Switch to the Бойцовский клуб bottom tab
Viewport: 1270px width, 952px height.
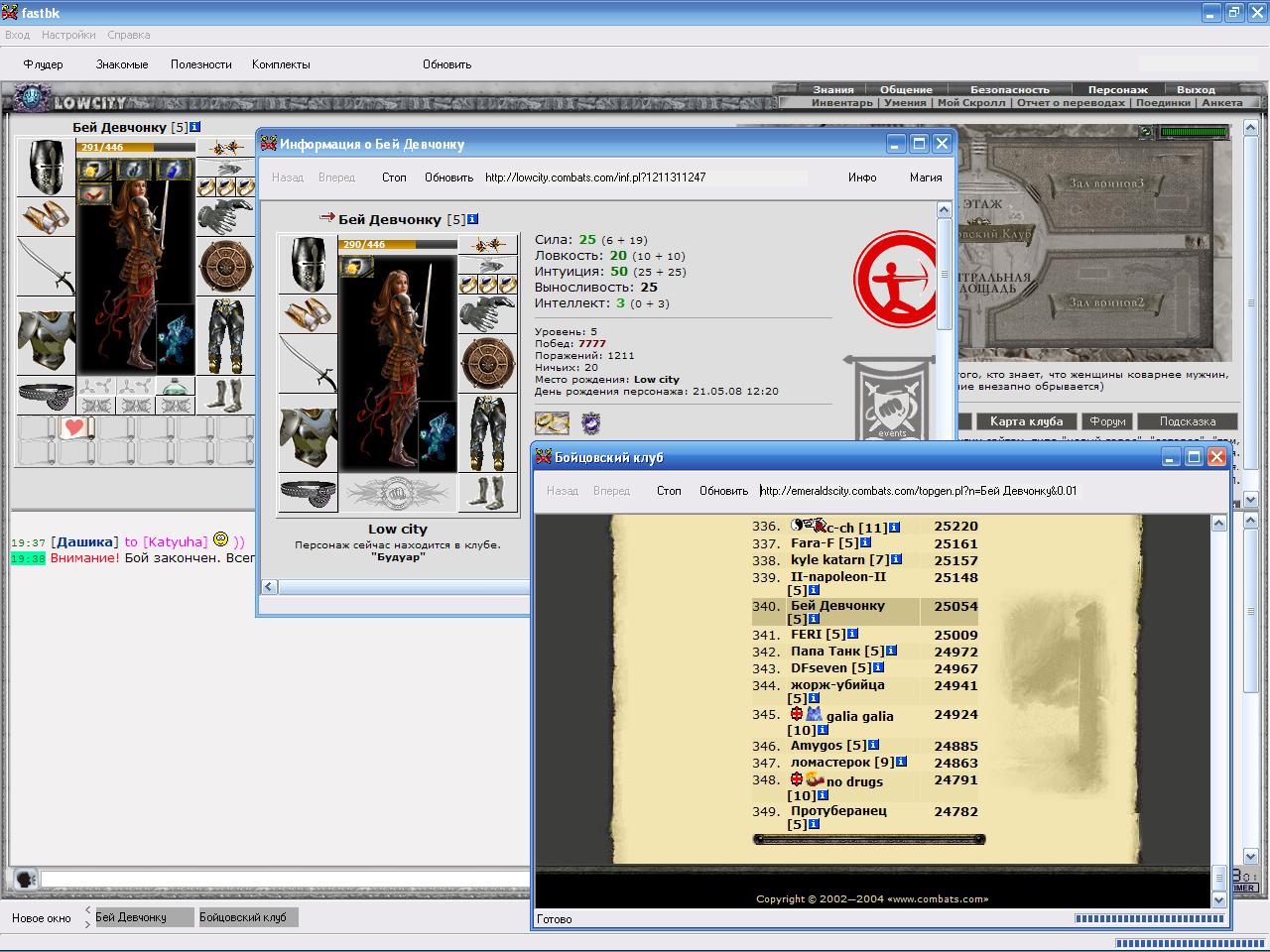(x=248, y=917)
